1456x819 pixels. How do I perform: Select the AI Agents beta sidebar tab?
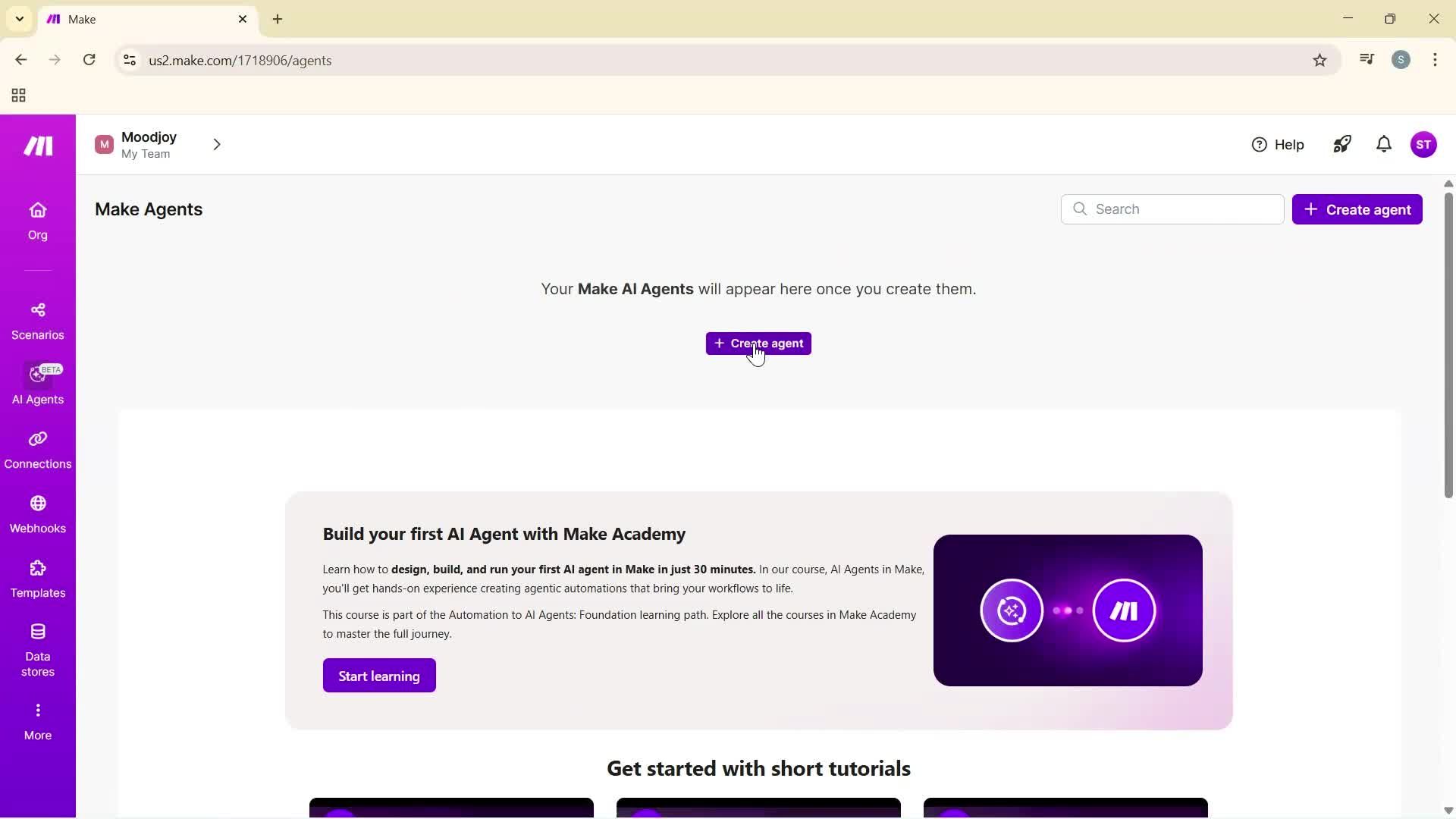(x=38, y=384)
